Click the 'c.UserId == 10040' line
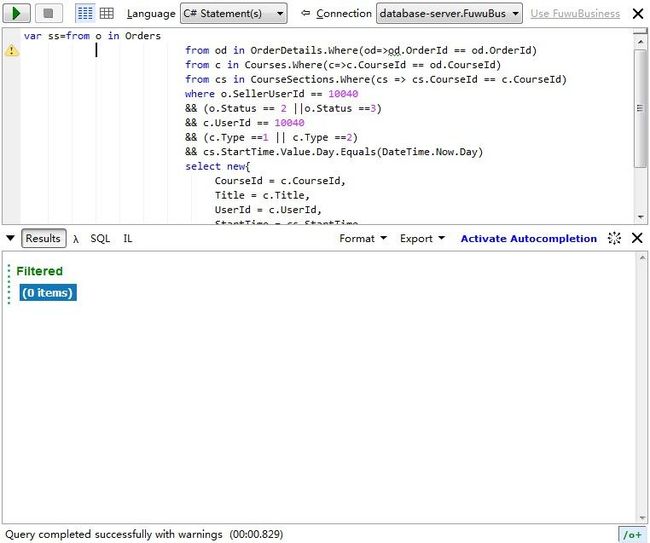This screenshot has width=650, height=543. click(x=245, y=123)
